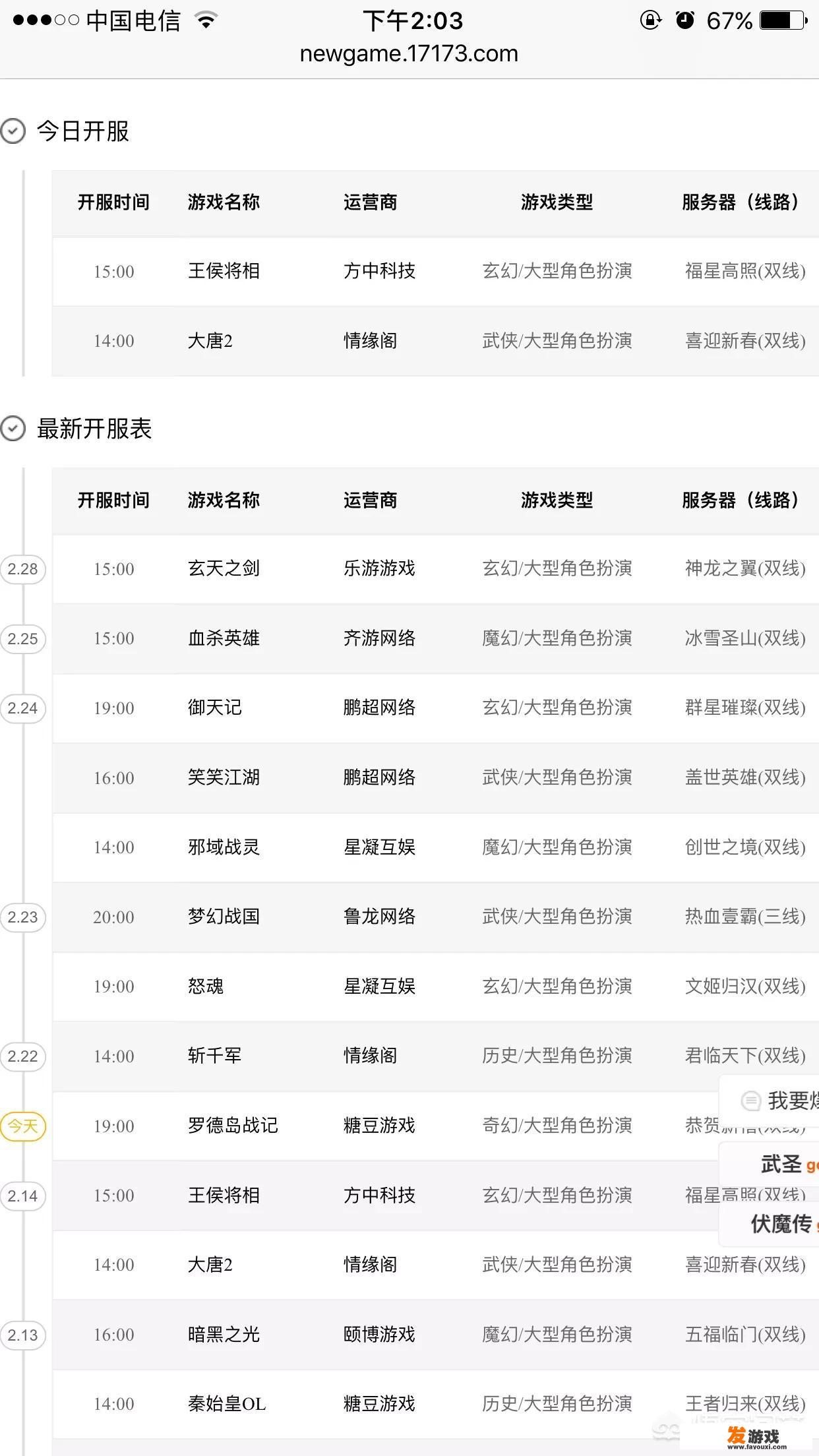Tap the newgame.17173.com address bar
819x1456 pixels.
tap(409, 53)
